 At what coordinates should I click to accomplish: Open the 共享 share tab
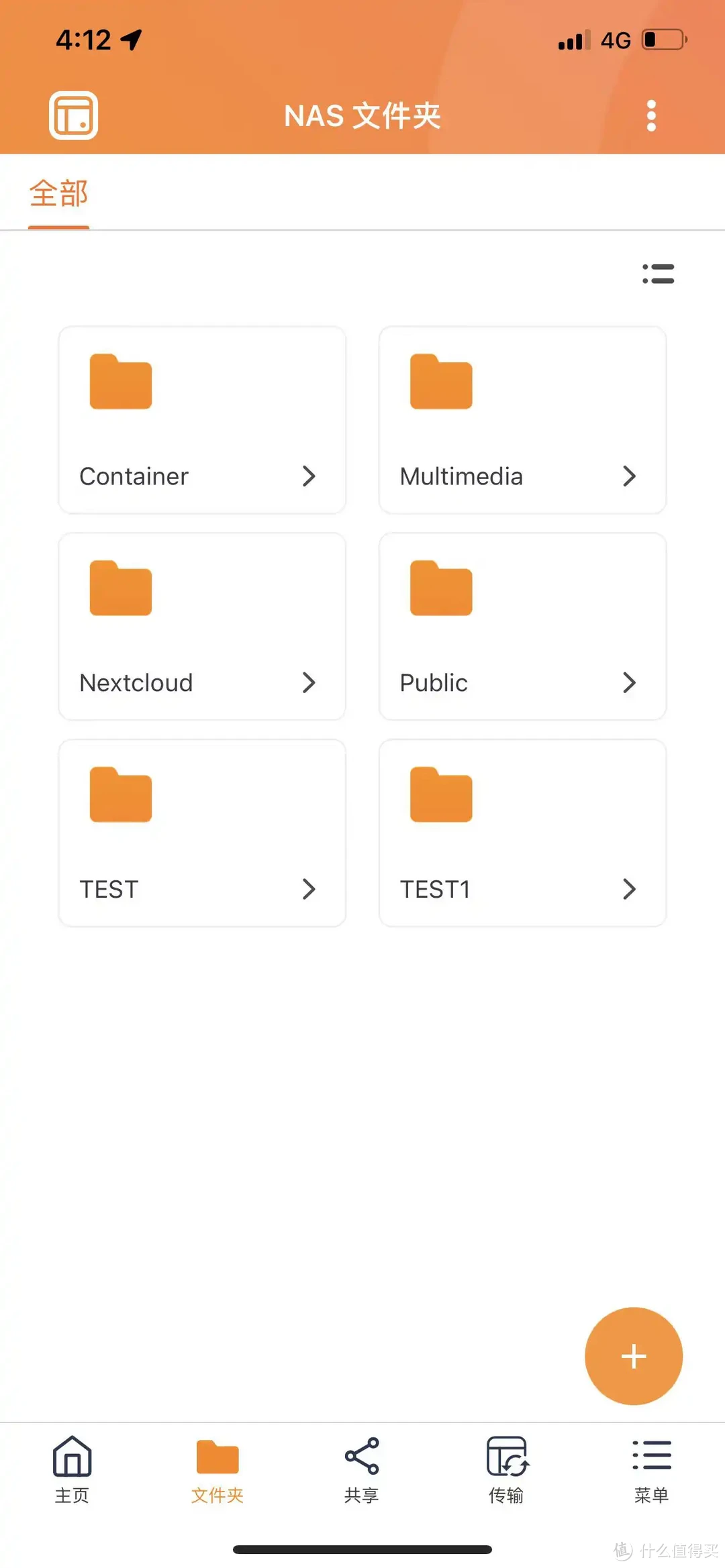pyautogui.click(x=362, y=1468)
